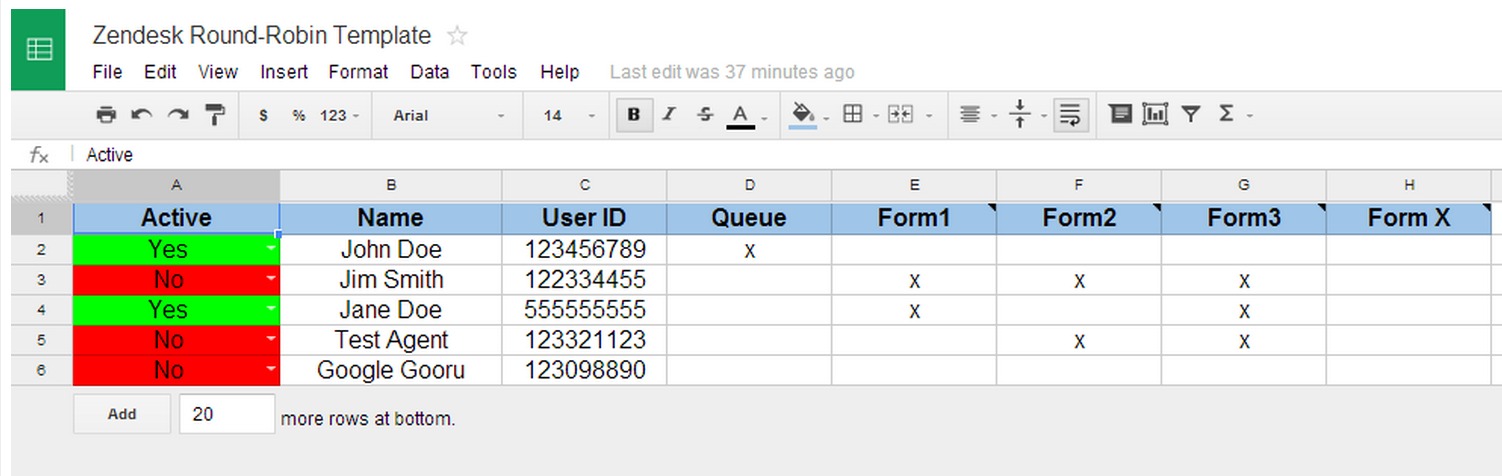
Task: Click the 123321123 User ID cell
Action: coord(584,340)
